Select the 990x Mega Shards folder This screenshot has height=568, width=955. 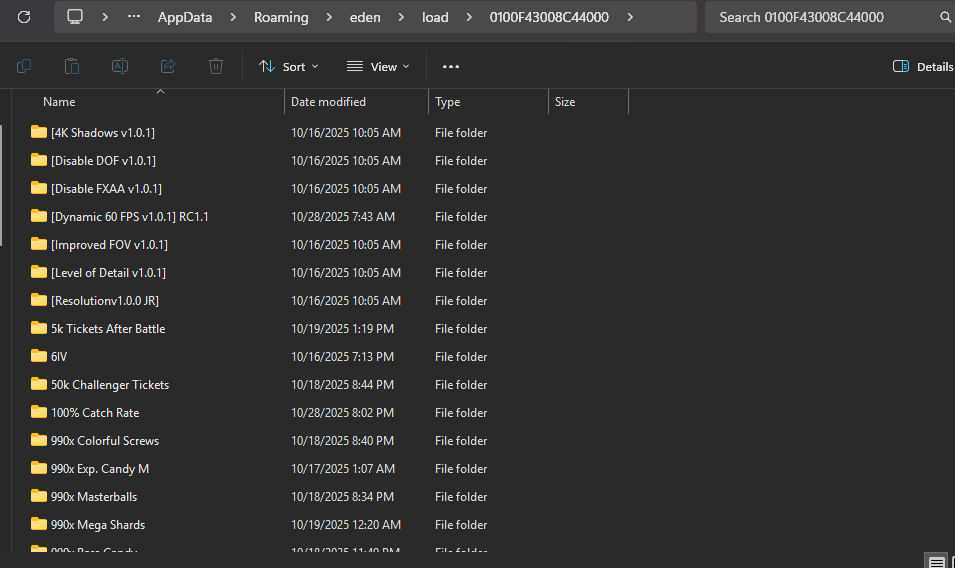tap(98, 525)
